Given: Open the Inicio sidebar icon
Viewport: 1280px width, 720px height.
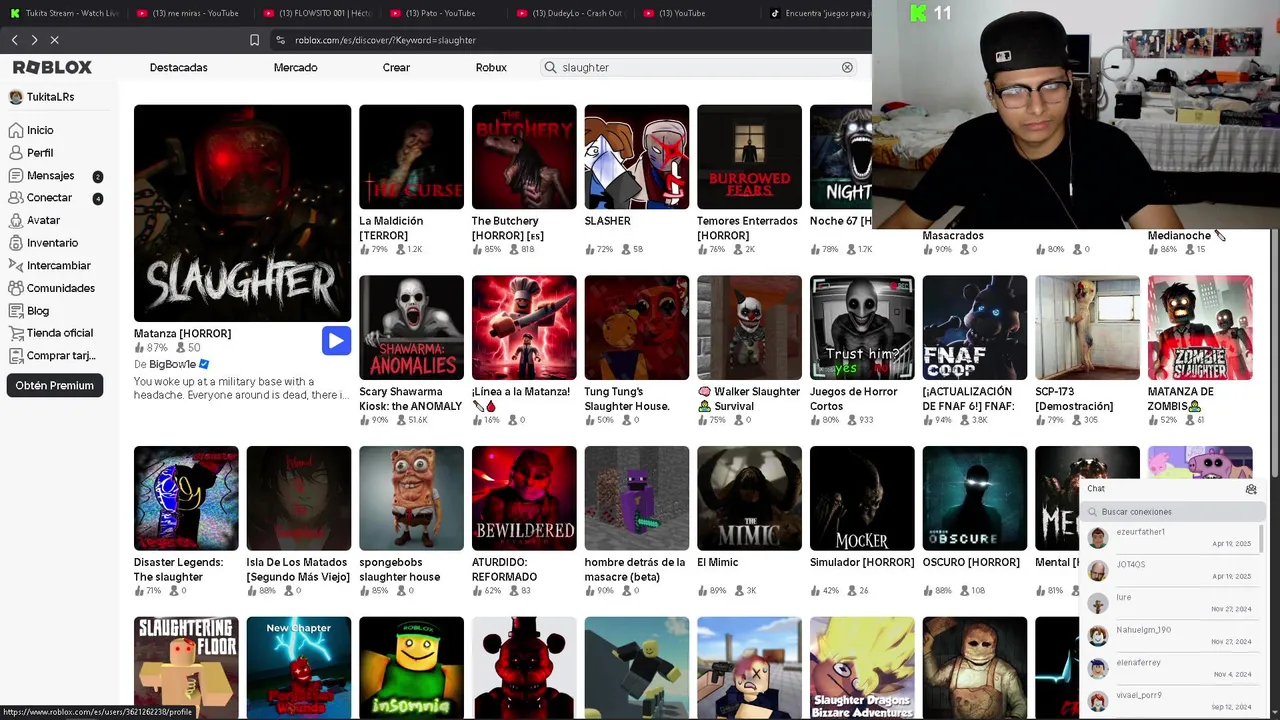Looking at the screenshot, I should [x=16, y=130].
